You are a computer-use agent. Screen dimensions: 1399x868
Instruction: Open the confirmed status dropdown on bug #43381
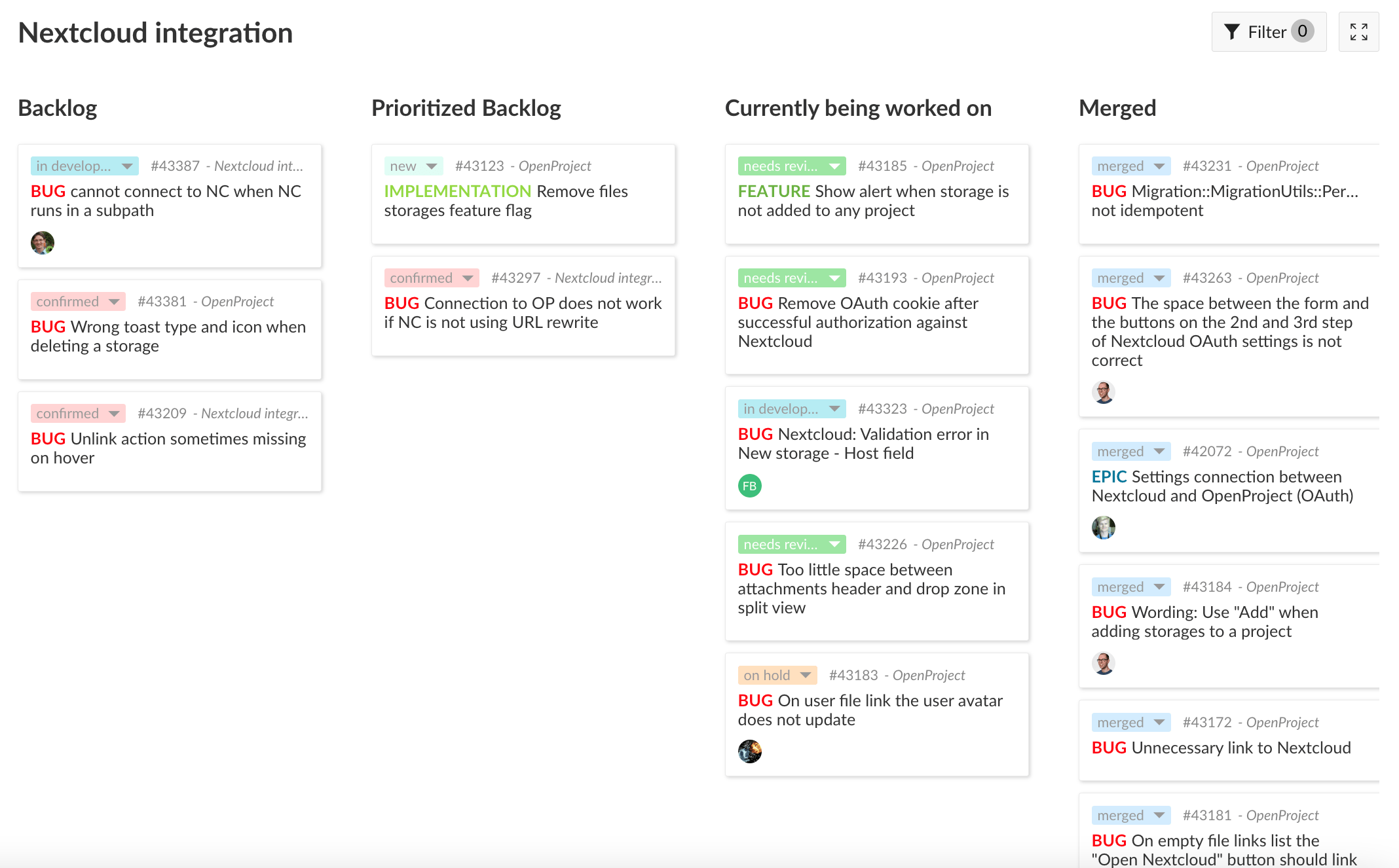tap(115, 301)
